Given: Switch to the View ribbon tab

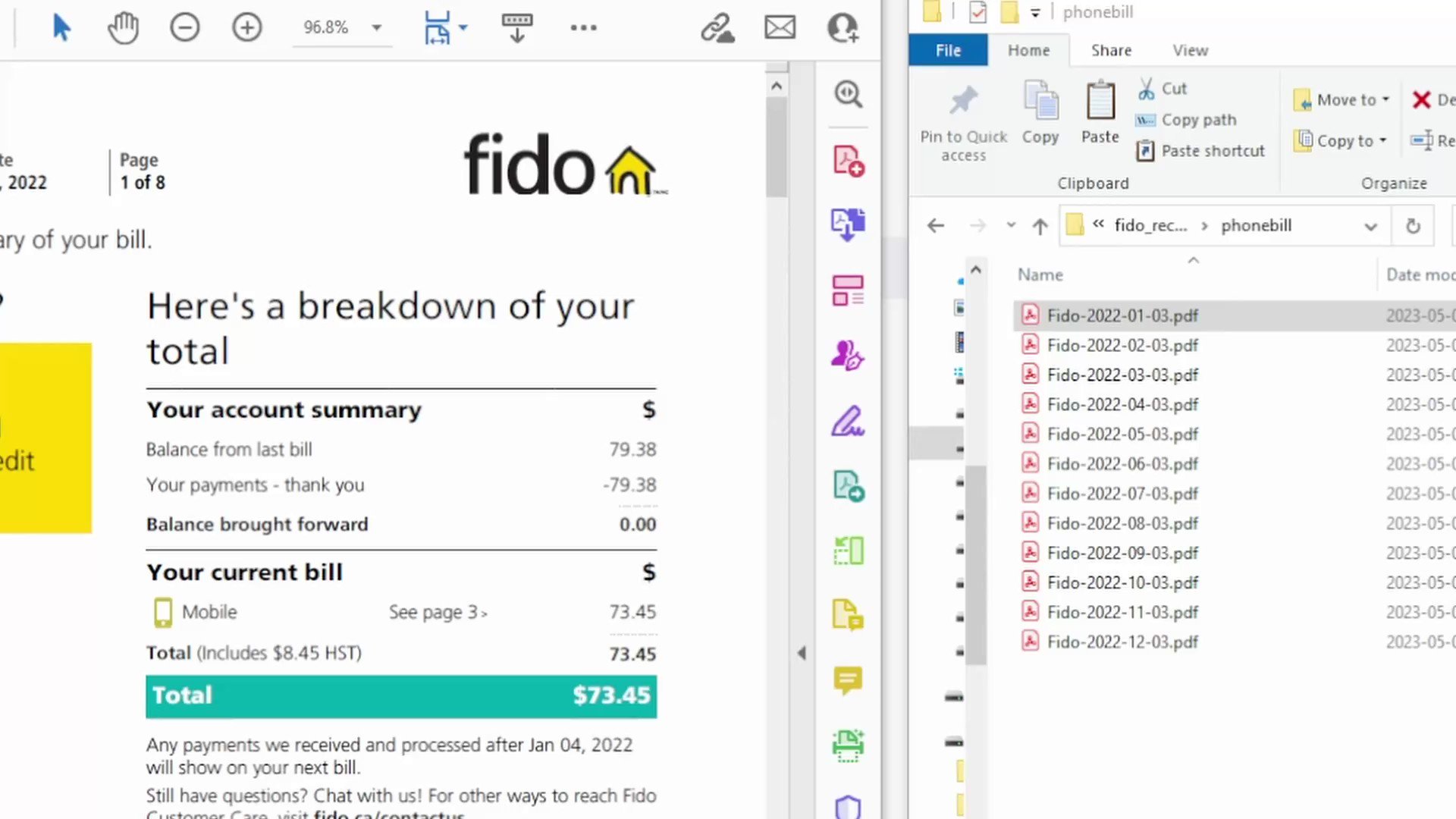Looking at the screenshot, I should (x=1190, y=50).
